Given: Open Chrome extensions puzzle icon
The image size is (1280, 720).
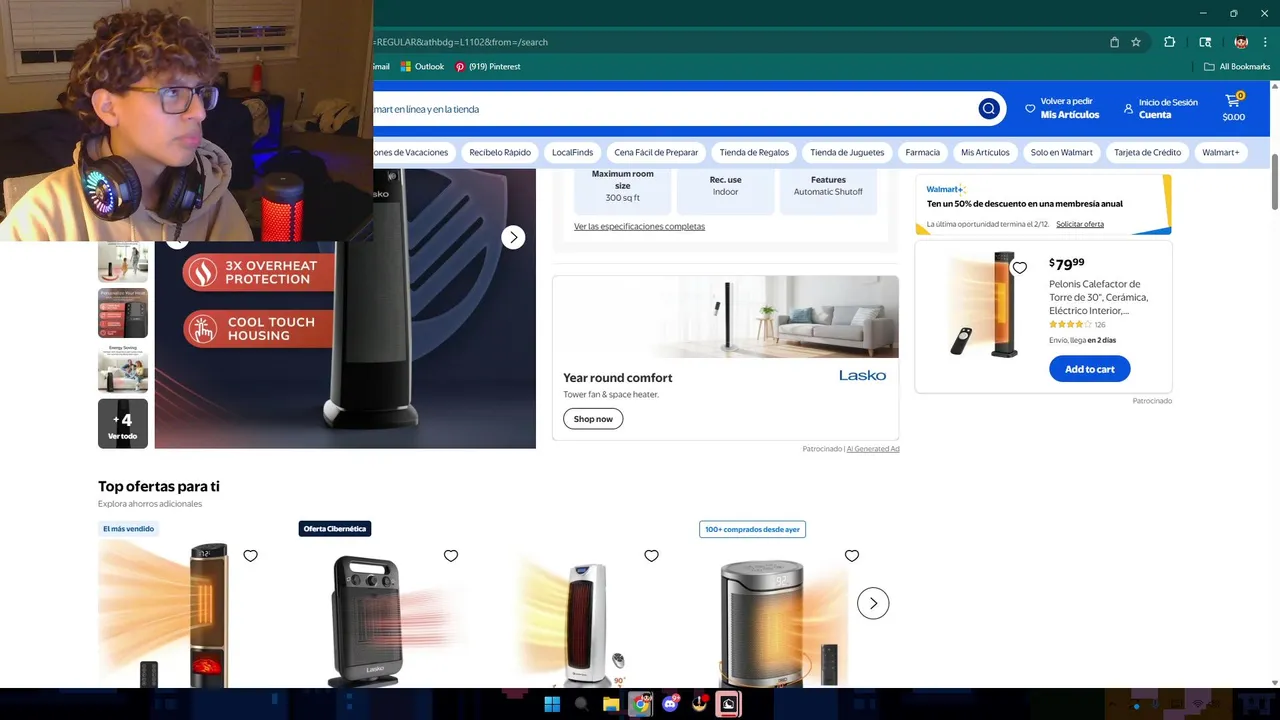Looking at the screenshot, I should (x=1169, y=42).
